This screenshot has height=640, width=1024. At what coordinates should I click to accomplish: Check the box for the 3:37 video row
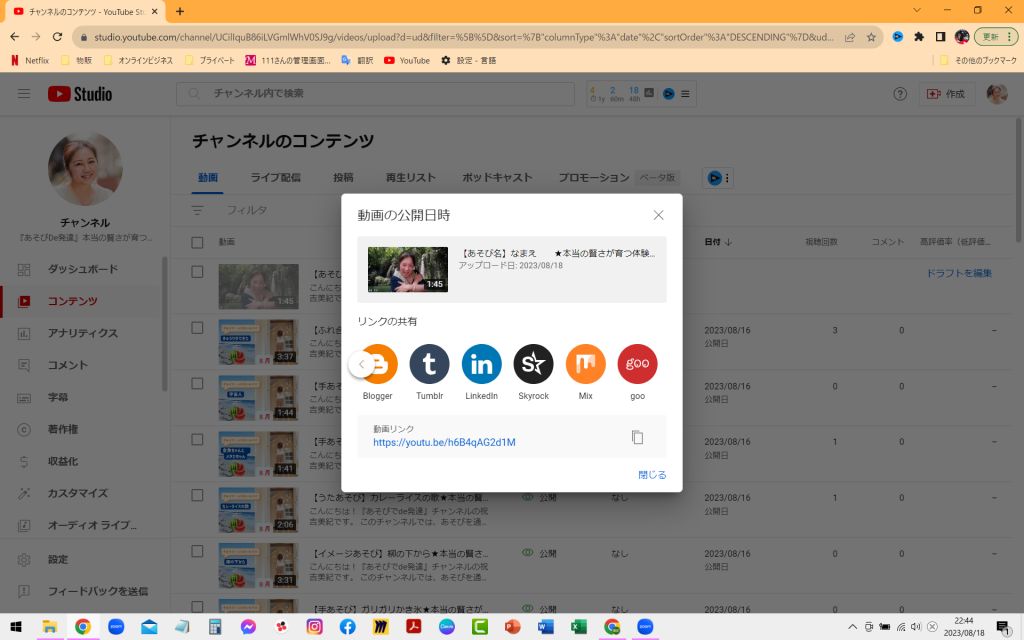coord(197,328)
